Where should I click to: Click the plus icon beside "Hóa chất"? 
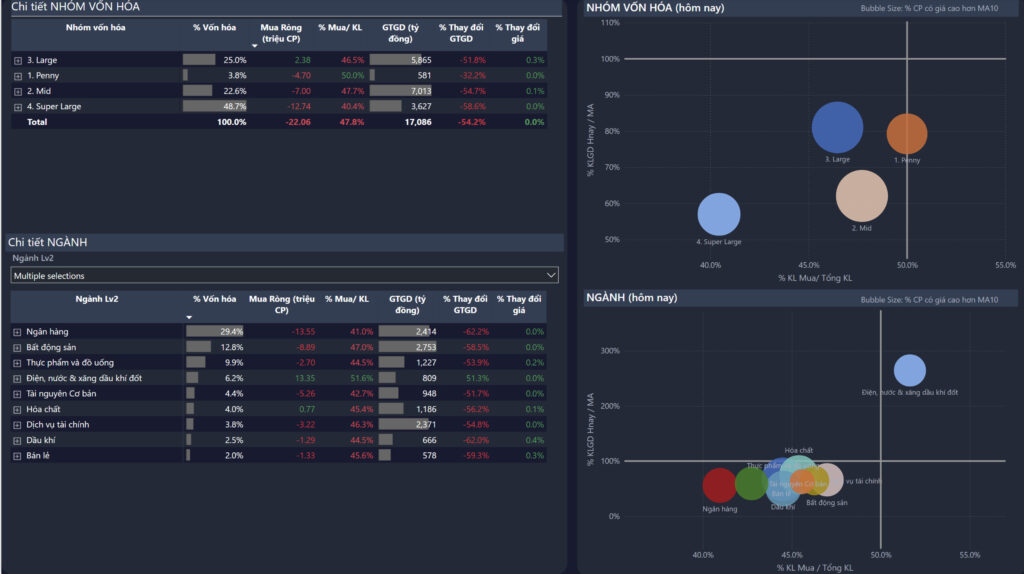[x=18, y=409]
